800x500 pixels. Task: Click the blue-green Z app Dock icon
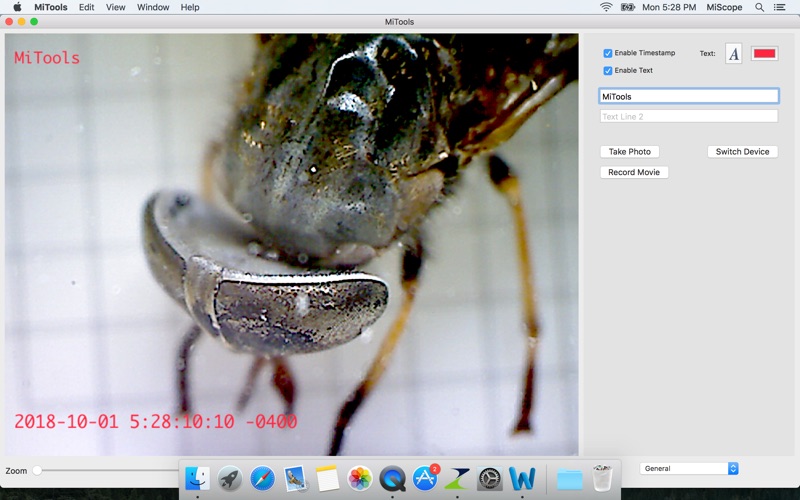pyautogui.click(x=457, y=479)
